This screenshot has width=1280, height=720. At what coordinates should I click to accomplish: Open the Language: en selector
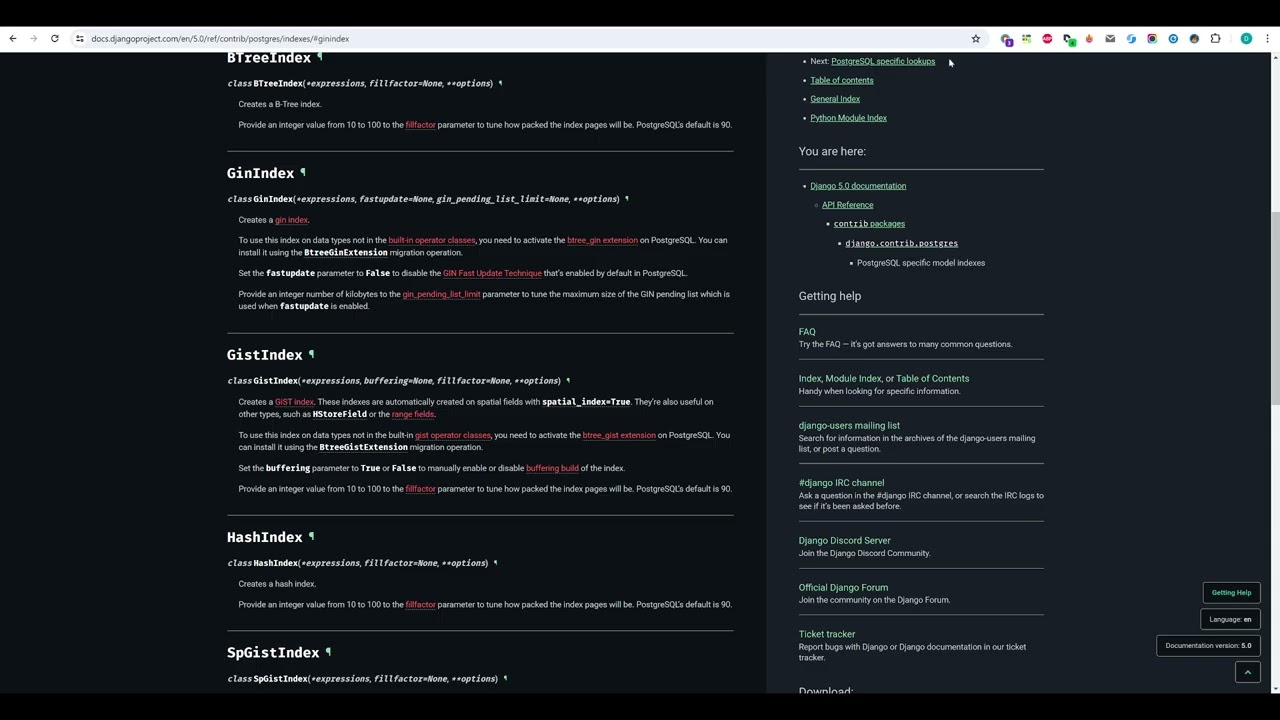1230,619
